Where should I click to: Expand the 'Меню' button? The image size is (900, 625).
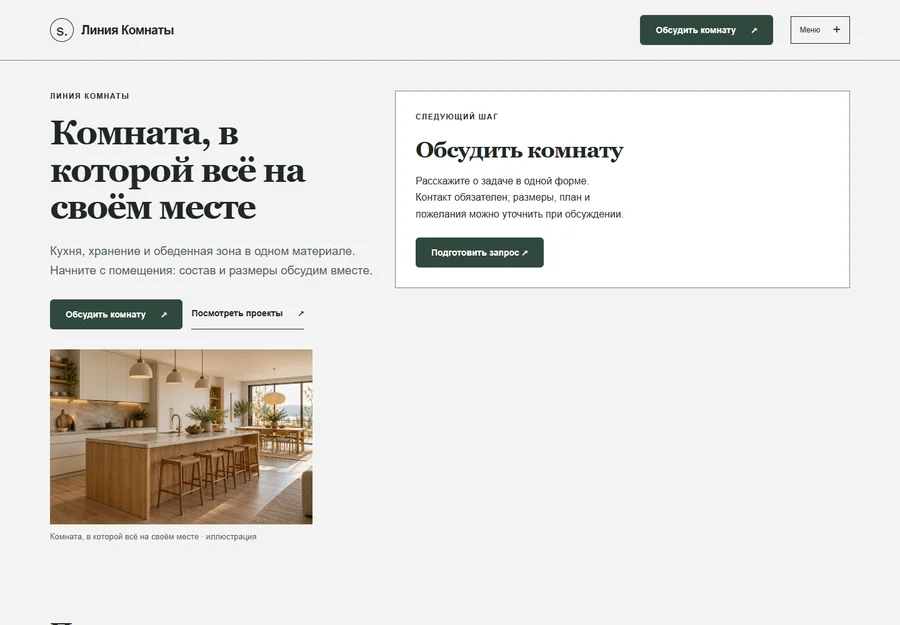820,30
